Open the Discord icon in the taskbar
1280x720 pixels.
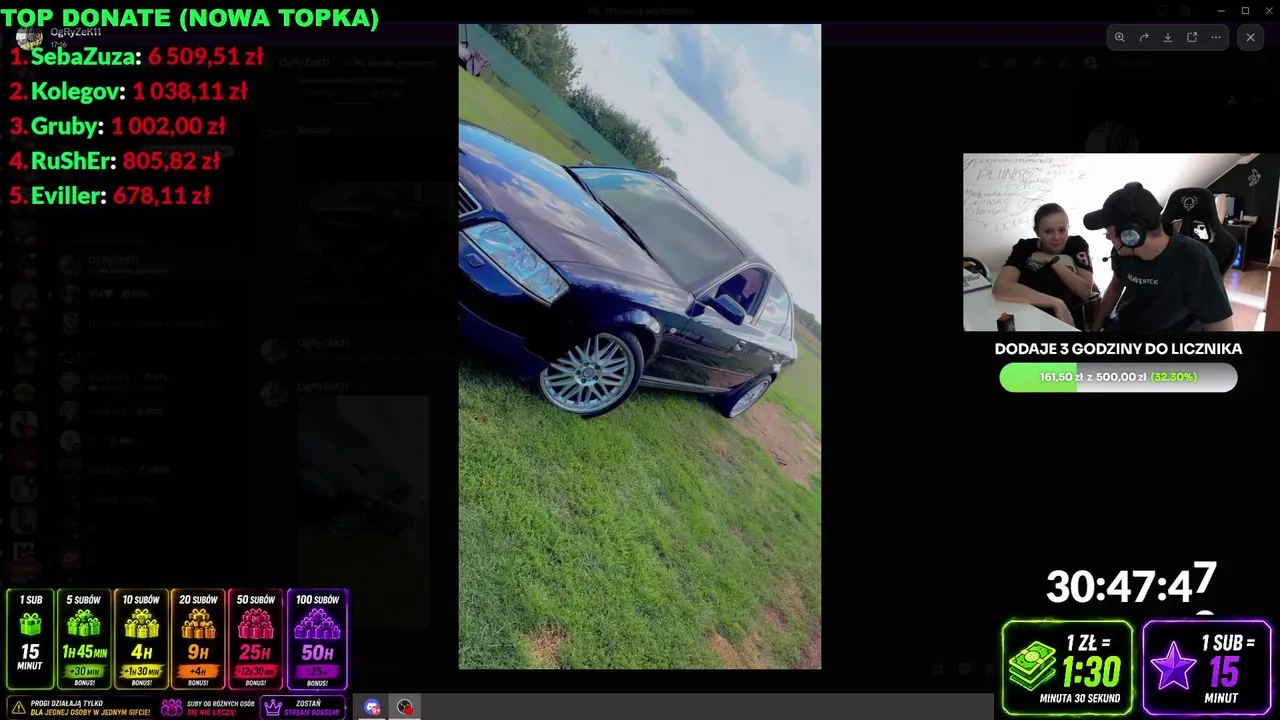point(372,707)
